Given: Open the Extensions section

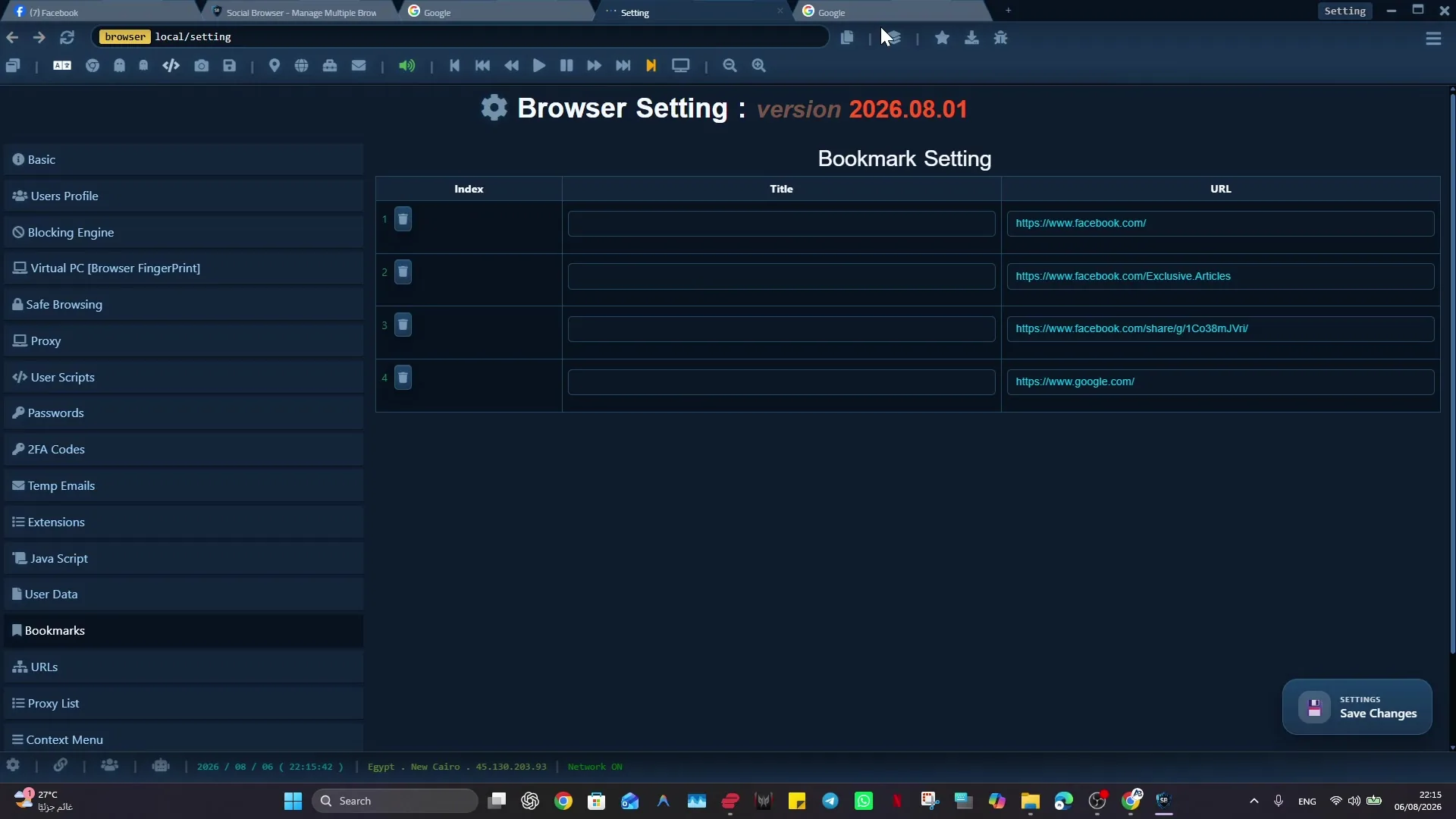Looking at the screenshot, I should (x=184, y=522).
